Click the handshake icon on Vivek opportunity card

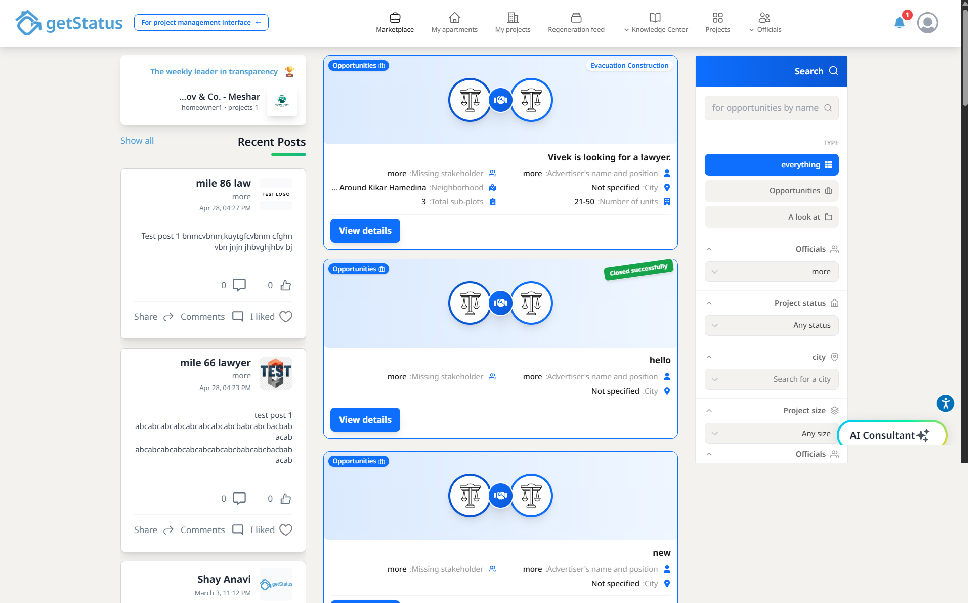click(501, 100)
